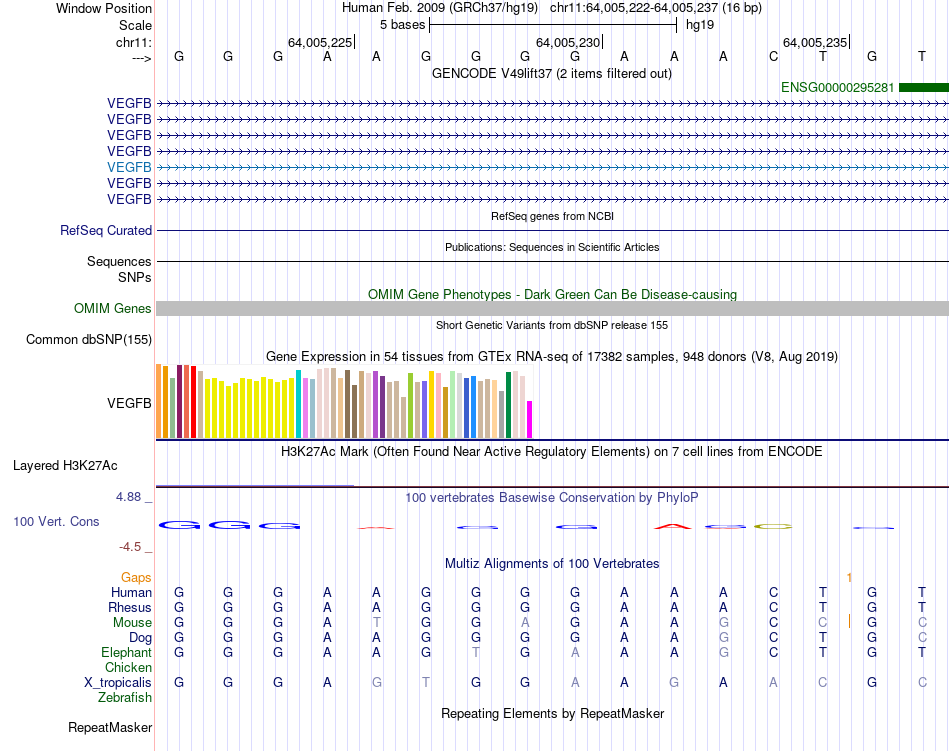Screen dimensions: 950x751
Task: Open the RefSeq Curated track label
Action: pos(106,231)
